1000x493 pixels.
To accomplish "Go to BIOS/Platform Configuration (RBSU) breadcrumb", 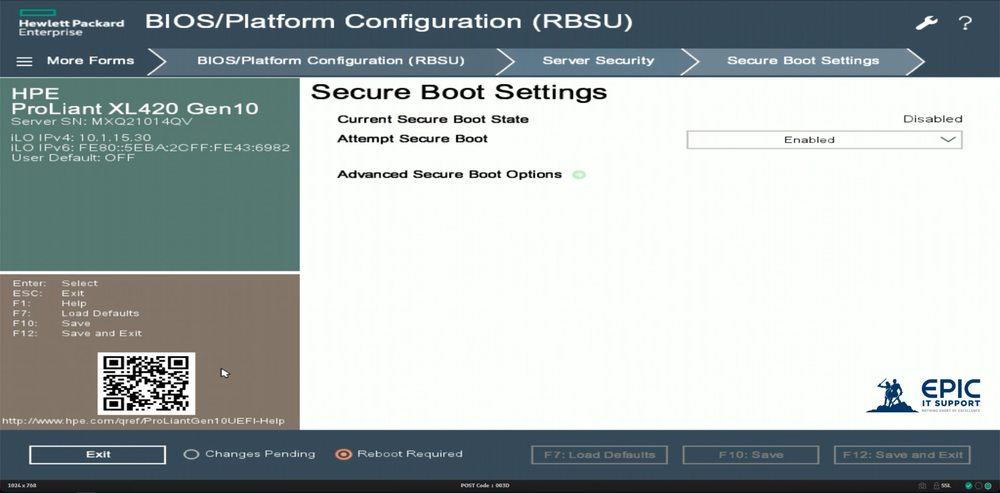I will pos(330,61).
